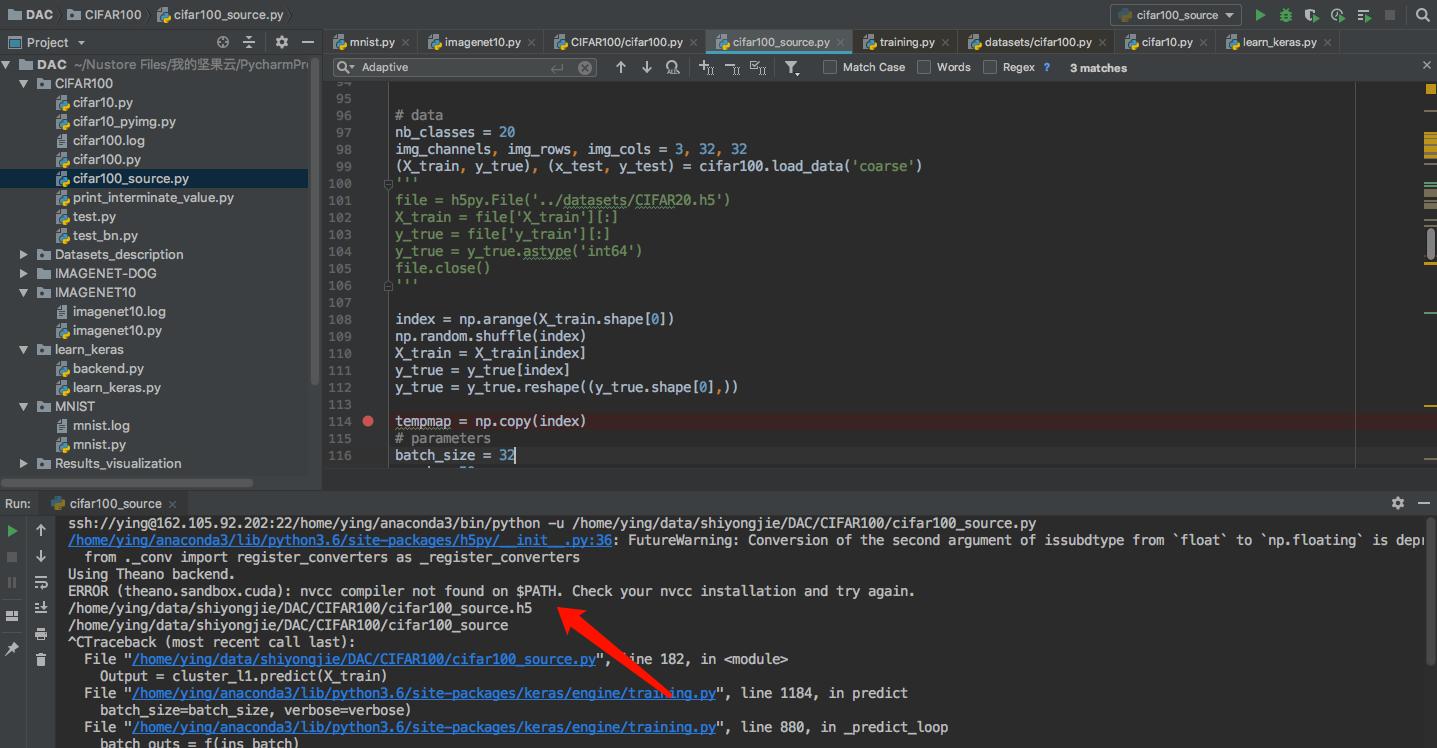Open Run panel settings gear
The image size is (1437, 748).
click(1398, 503)
